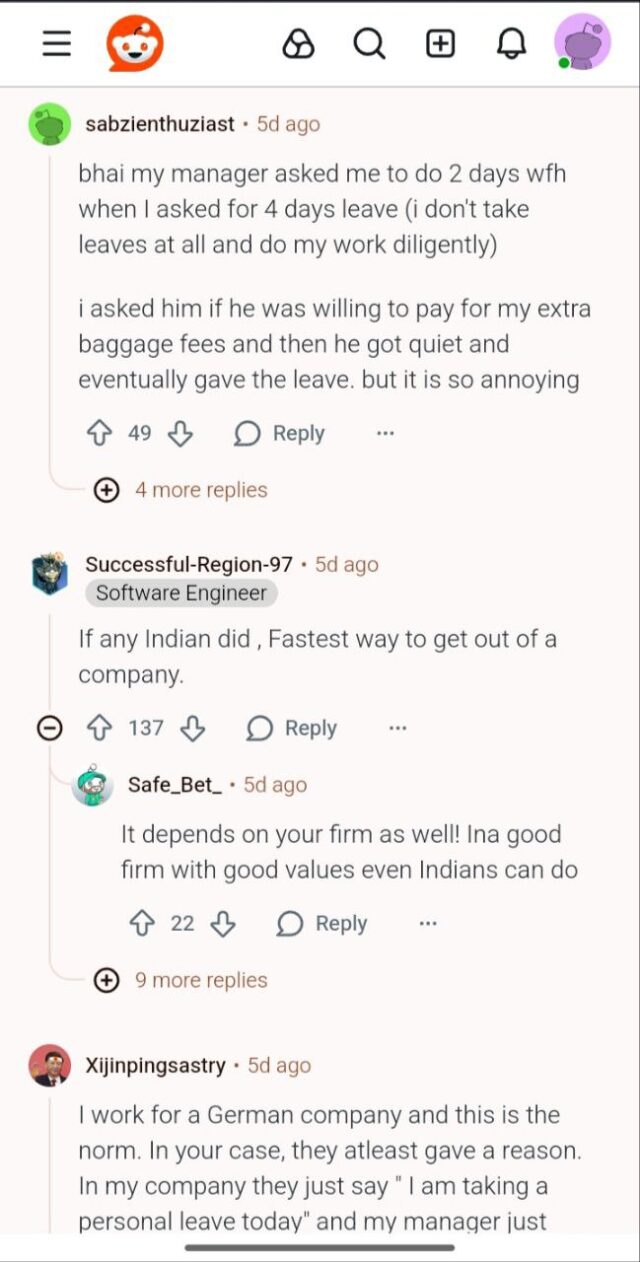Collapse Successful-Region-97's comment thread
Viewport: 640px width, 1262px height.
(49, 728)
